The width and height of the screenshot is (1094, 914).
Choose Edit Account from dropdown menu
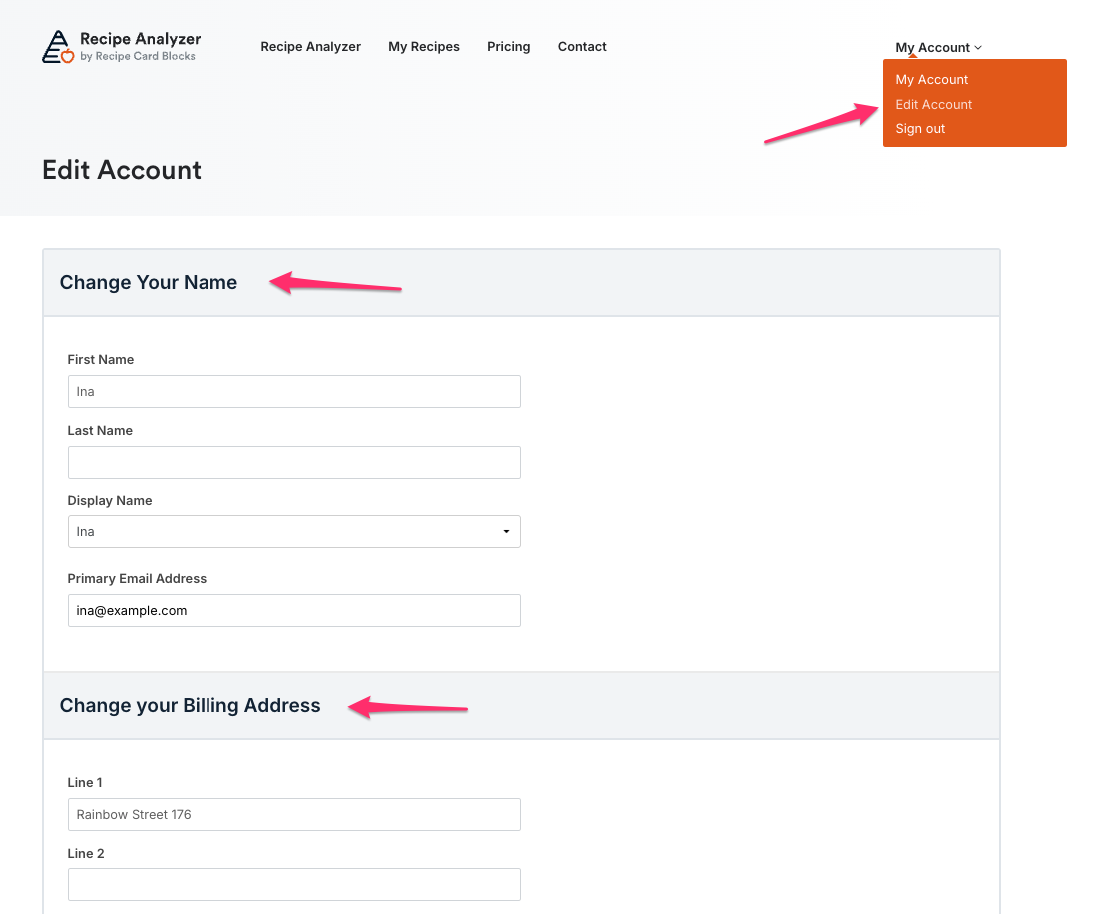point(934,105)
